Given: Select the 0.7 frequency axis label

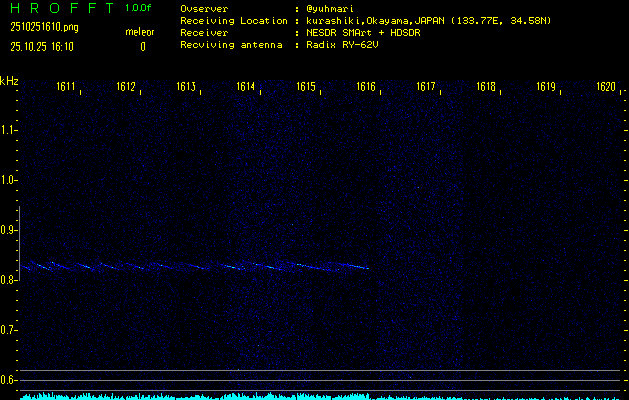Looking at the screenshot, I should (9, 330).
